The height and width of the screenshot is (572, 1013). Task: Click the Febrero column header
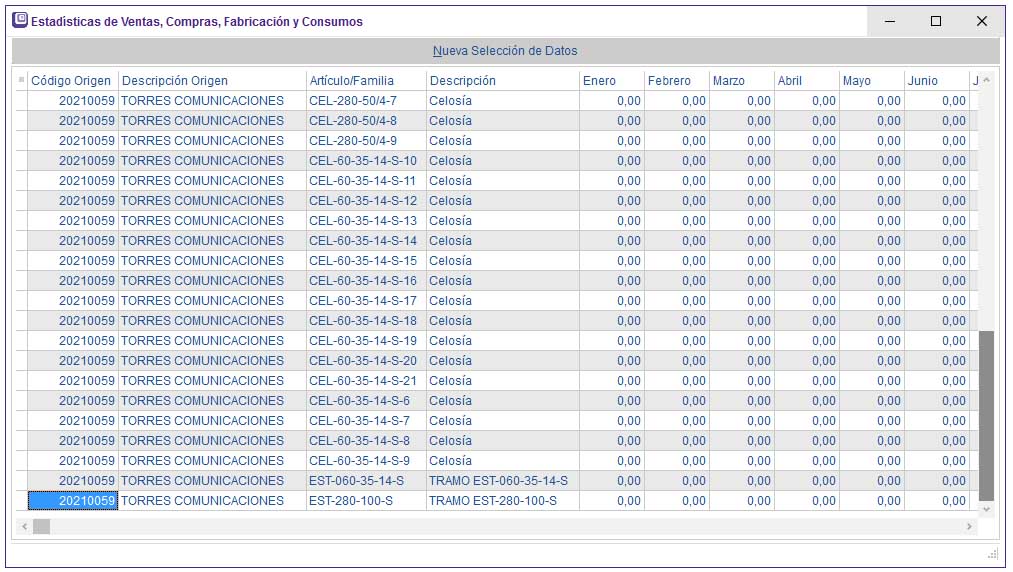click(x=676, y=81)
